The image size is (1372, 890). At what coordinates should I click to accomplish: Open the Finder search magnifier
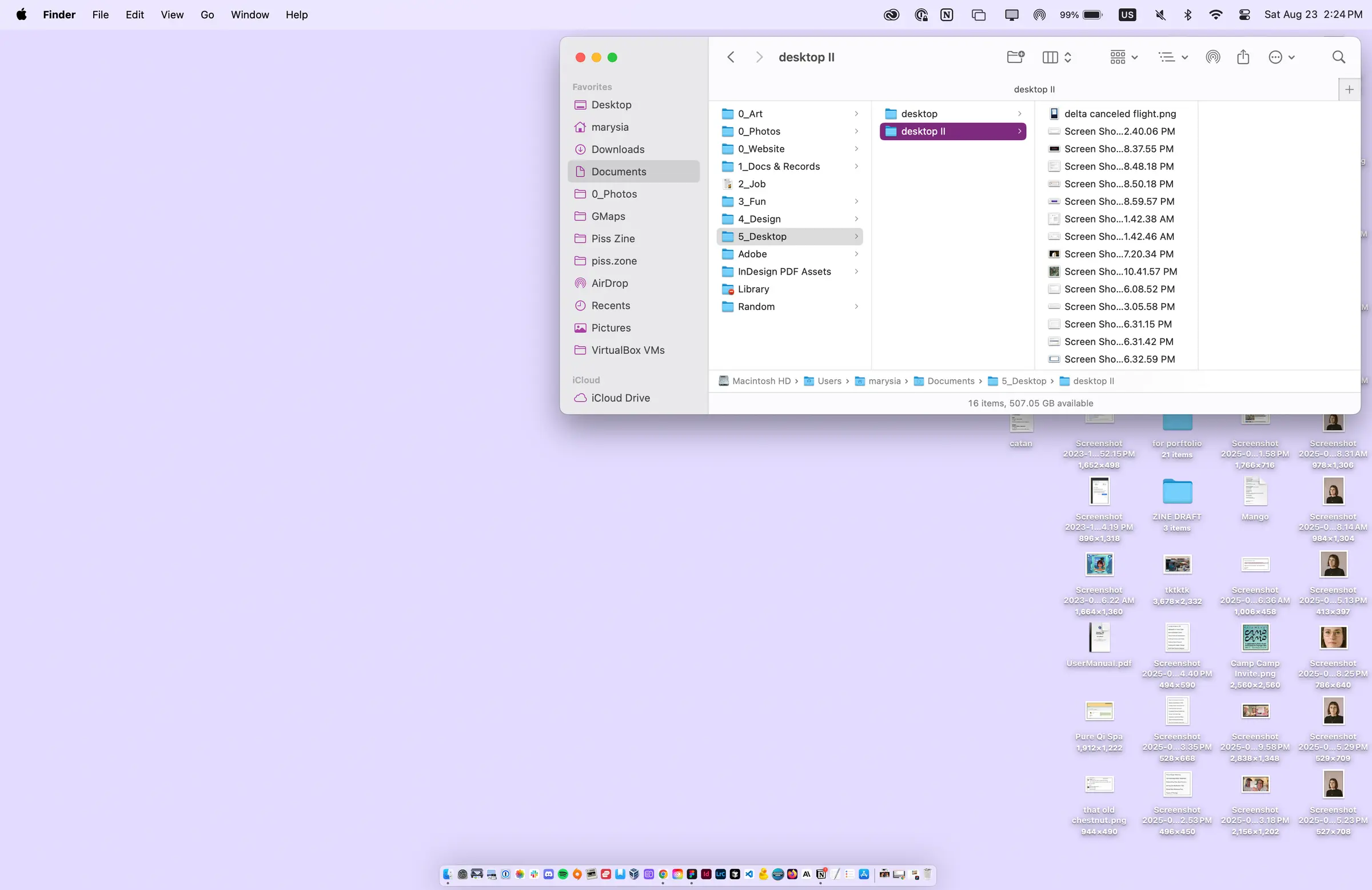point(1339,57)
